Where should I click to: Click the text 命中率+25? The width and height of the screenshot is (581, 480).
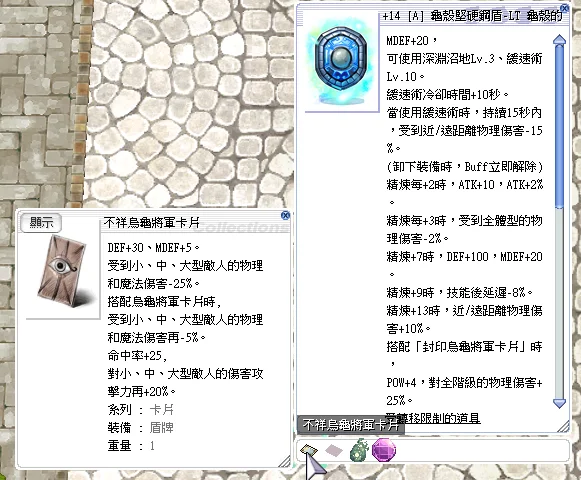coord(137,355)
